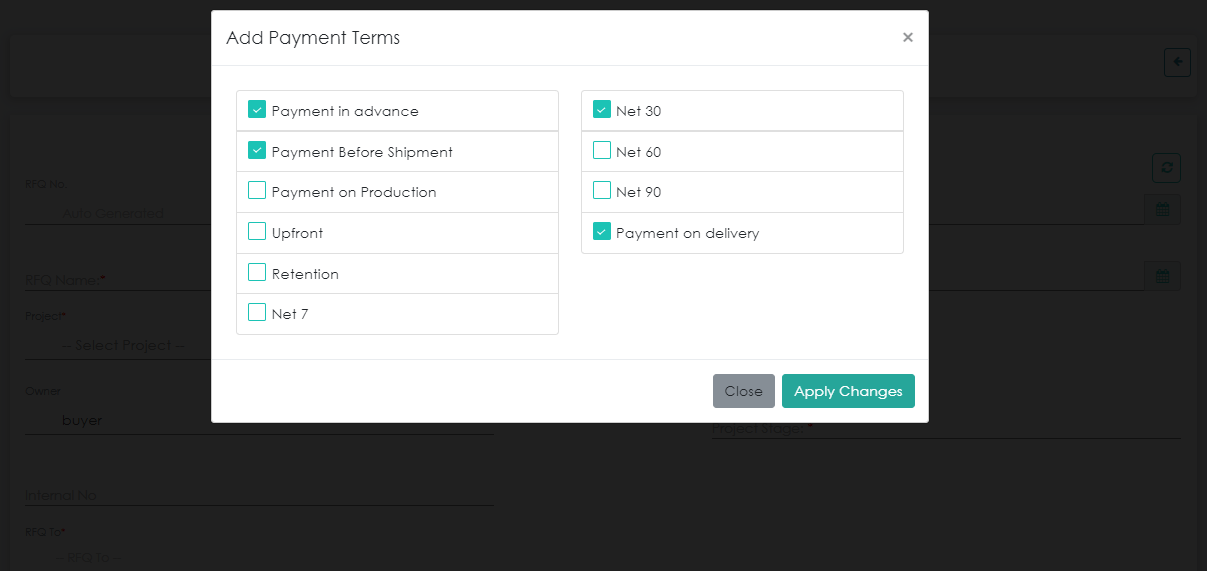Uncheck Payment Before Shipment checkbox
Screen dimensions: 1207x571
(x=257, y=151)
